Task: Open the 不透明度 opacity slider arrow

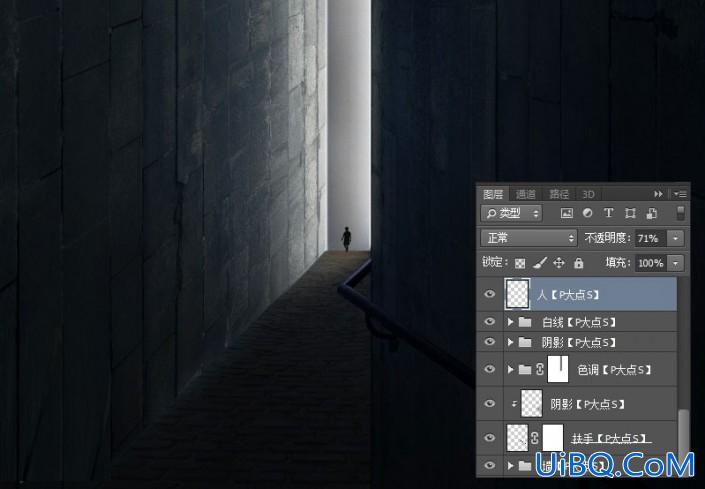Action: tap(675, 238)
